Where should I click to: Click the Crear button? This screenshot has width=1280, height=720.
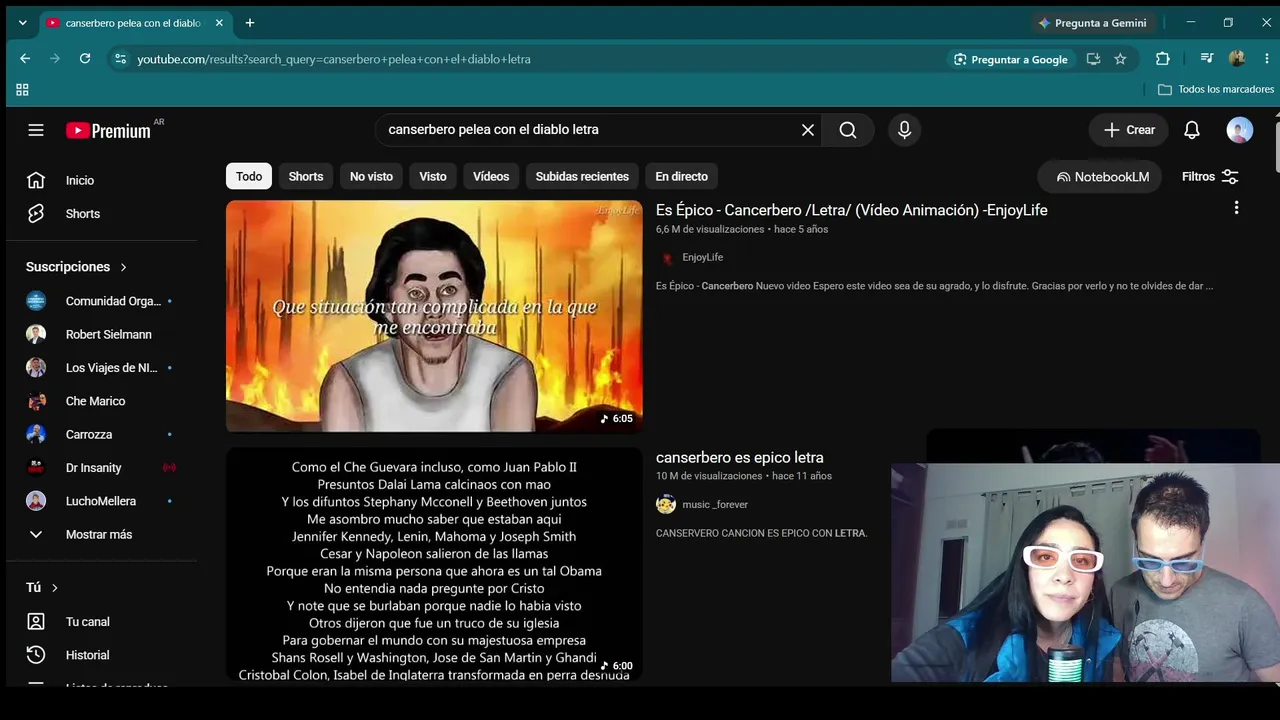click(1129, 130)
